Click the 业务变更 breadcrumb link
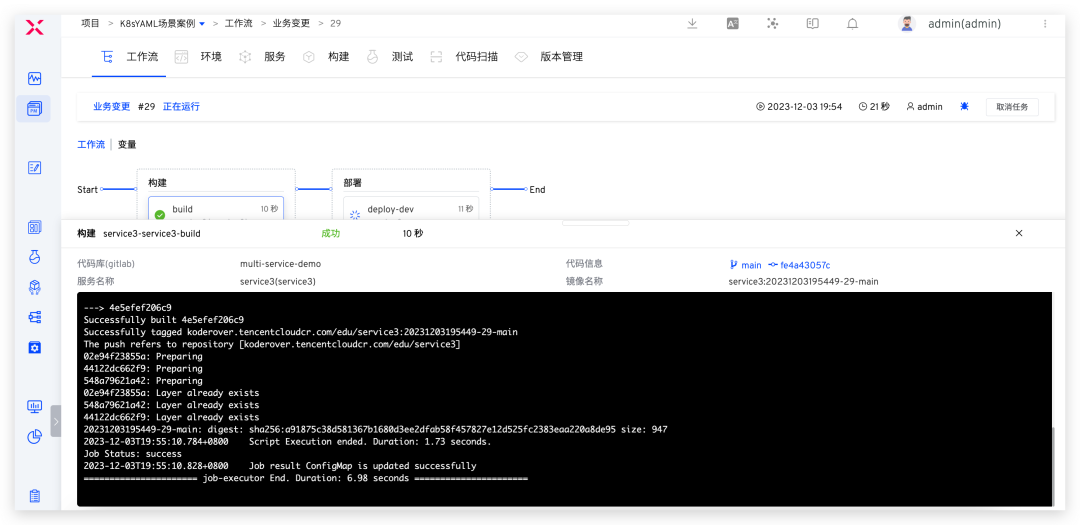The image size is (1080, 525). pyautogui.click(x=291, y=23)
